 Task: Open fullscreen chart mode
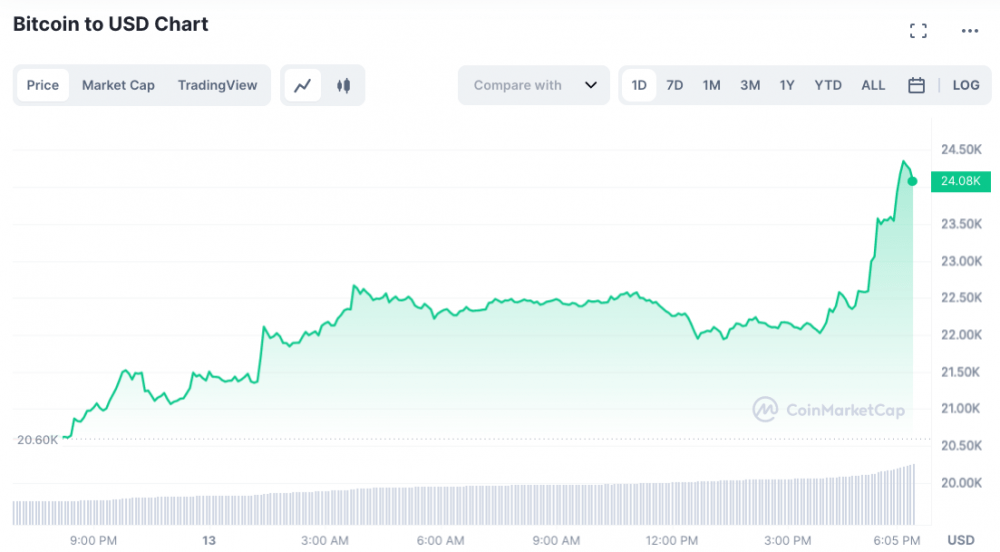[x=918, y=31]
